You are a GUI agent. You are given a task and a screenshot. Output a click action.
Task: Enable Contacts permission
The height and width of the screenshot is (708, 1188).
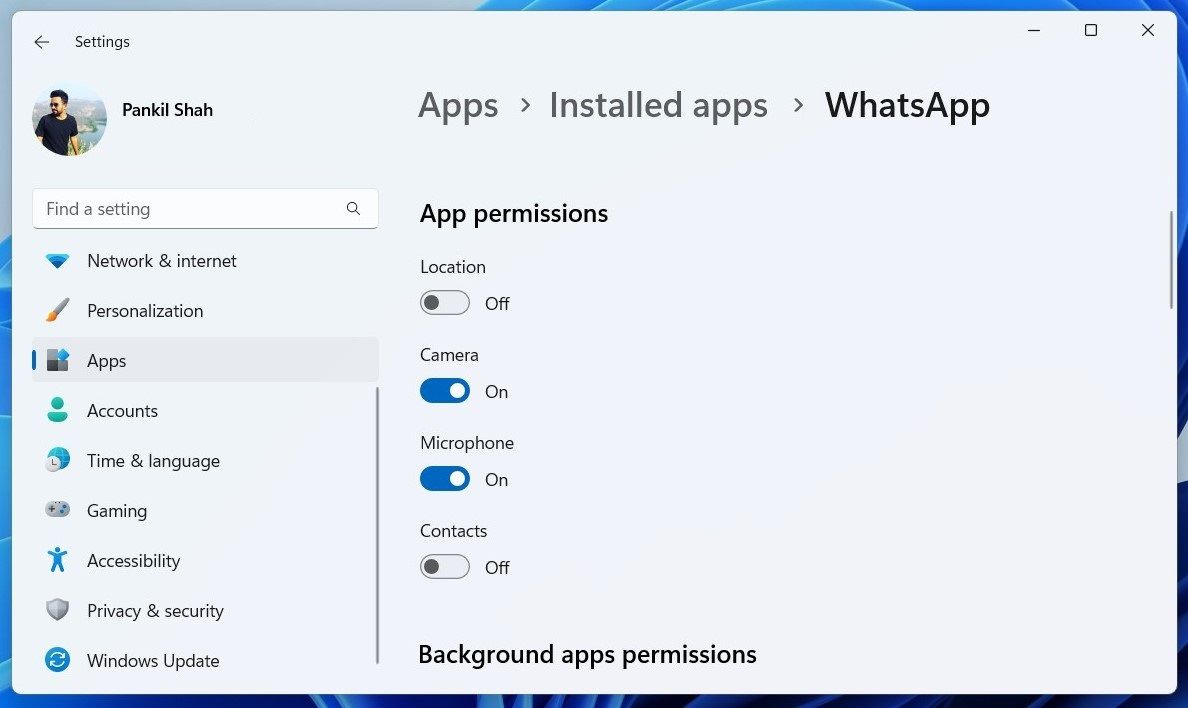(x=444, y=566)
